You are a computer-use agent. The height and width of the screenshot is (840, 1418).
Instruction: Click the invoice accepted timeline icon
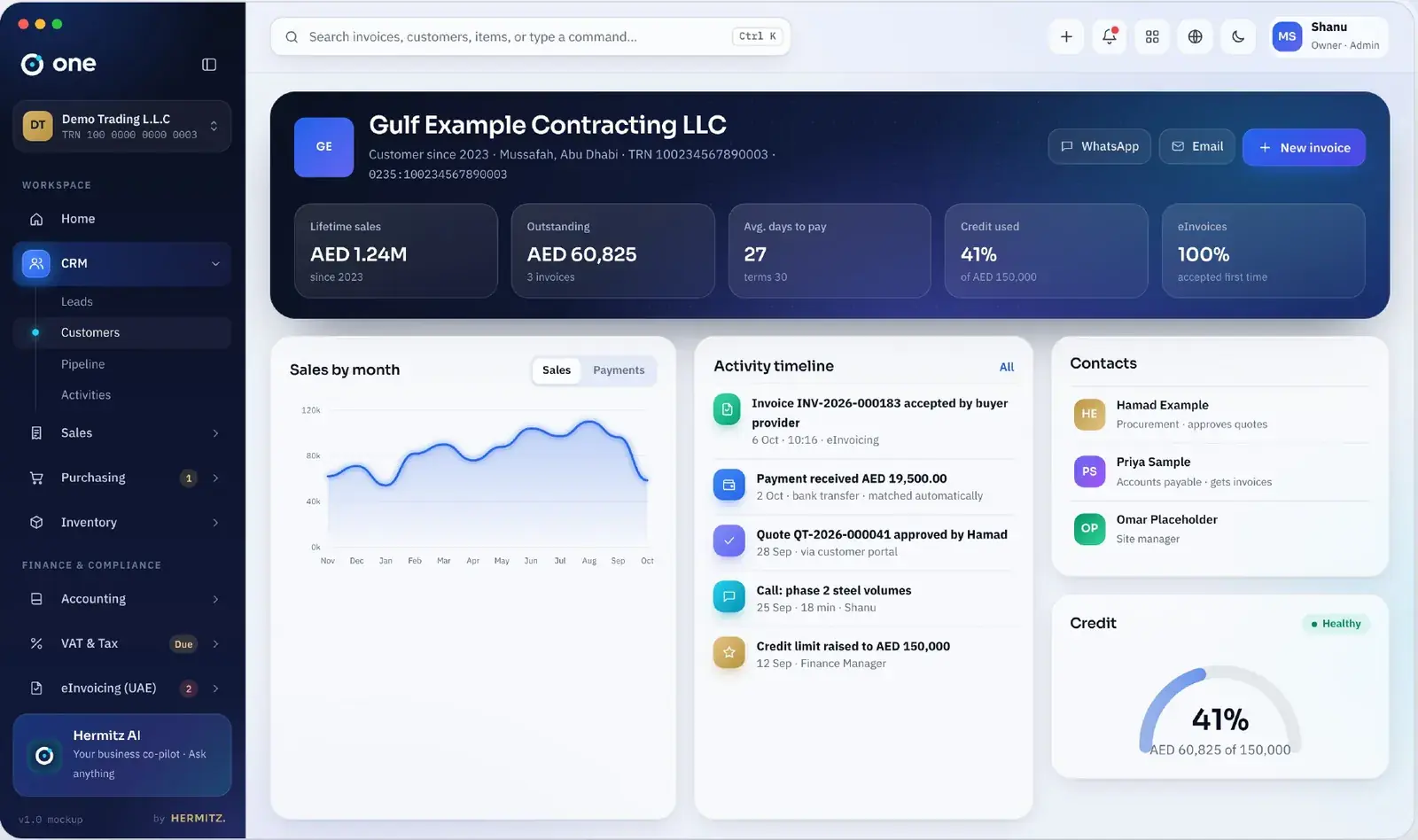(x=727, y=409)
